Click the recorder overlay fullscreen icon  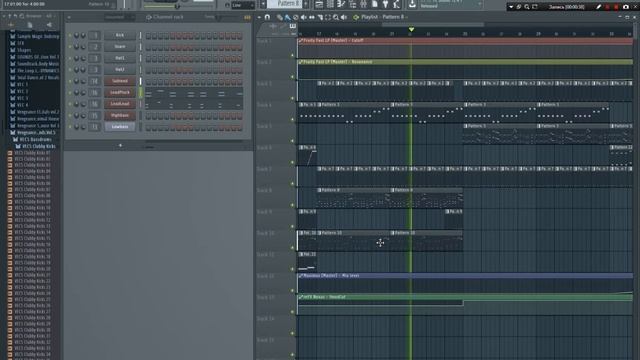535,7
